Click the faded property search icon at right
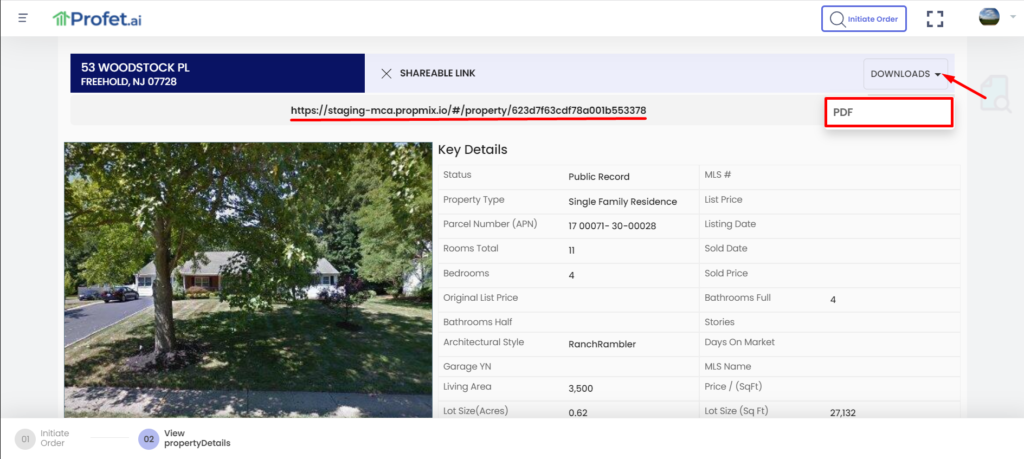Viewport: 1024px width, 459px height. click(994, 93)
